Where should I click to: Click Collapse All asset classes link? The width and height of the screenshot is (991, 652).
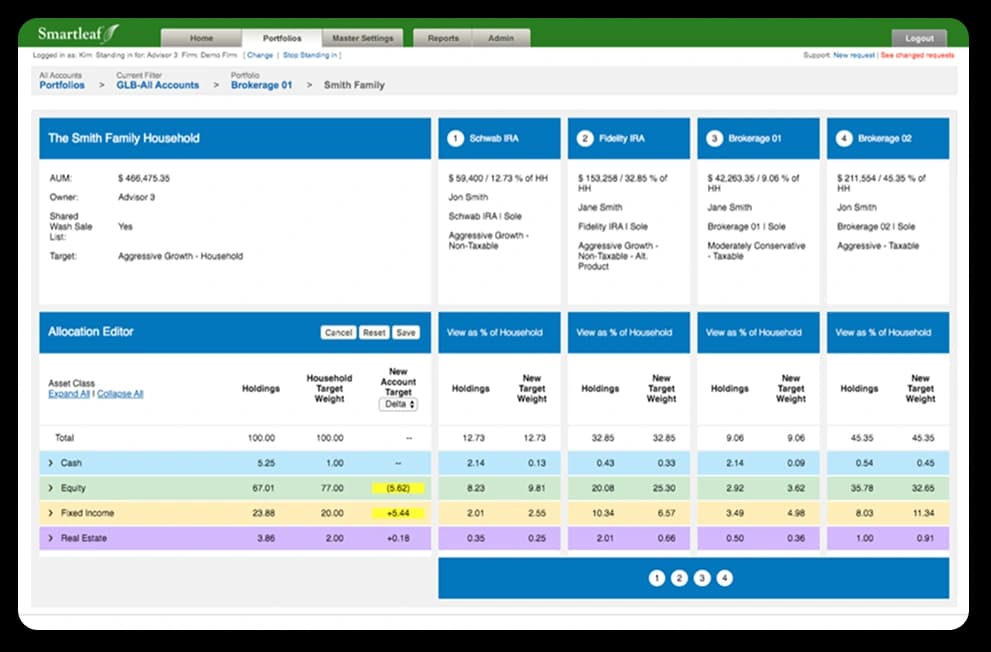point(120,394)
